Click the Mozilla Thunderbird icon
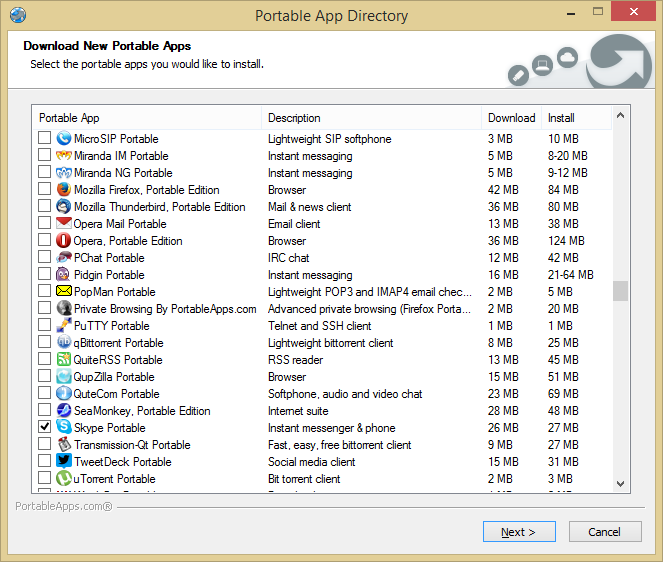Image resolution: width=663 pixels, height=562 pixels. pyautogui.click(x=64, y=207)
